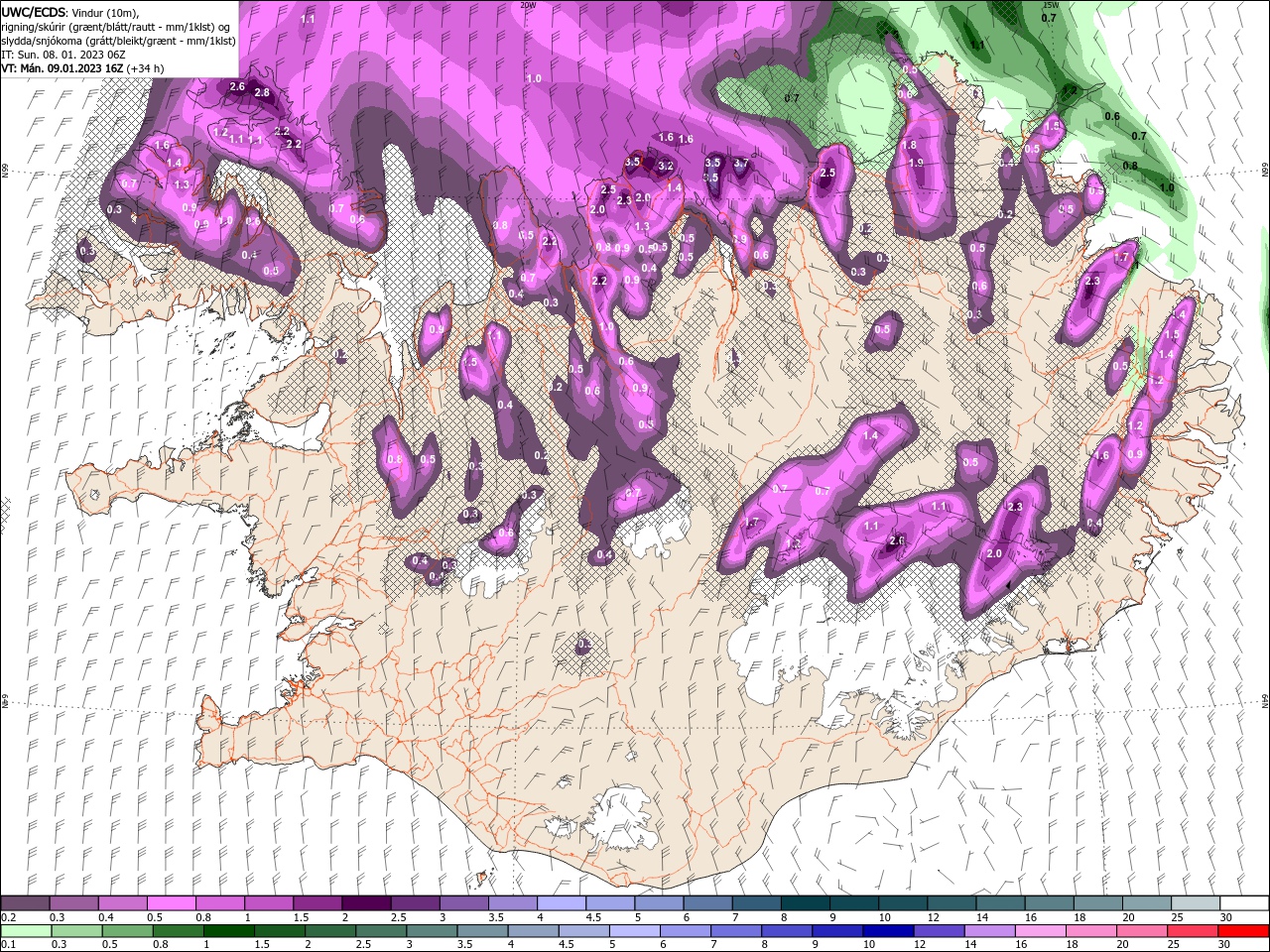
Task: Click the upper legend swatch between 0.2 and 0.3
Action: click(26, 903)
